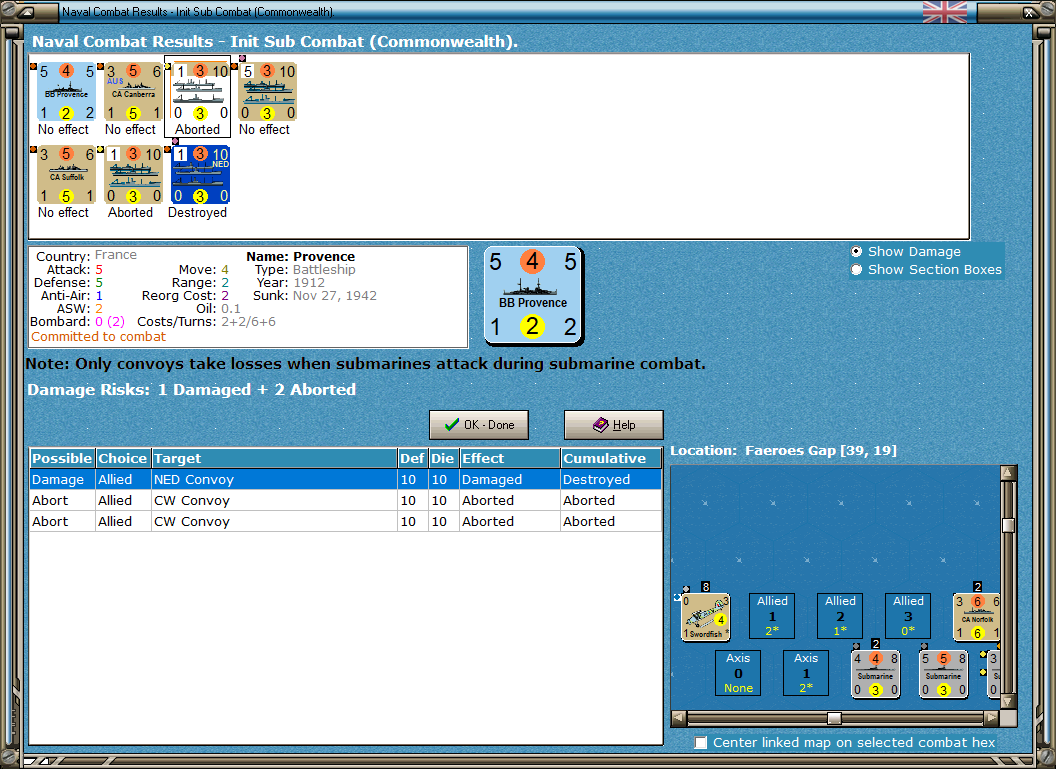Screen dimensions: 1056x769
Task: Click the Possible column header
Action: (x=62, y=458)
